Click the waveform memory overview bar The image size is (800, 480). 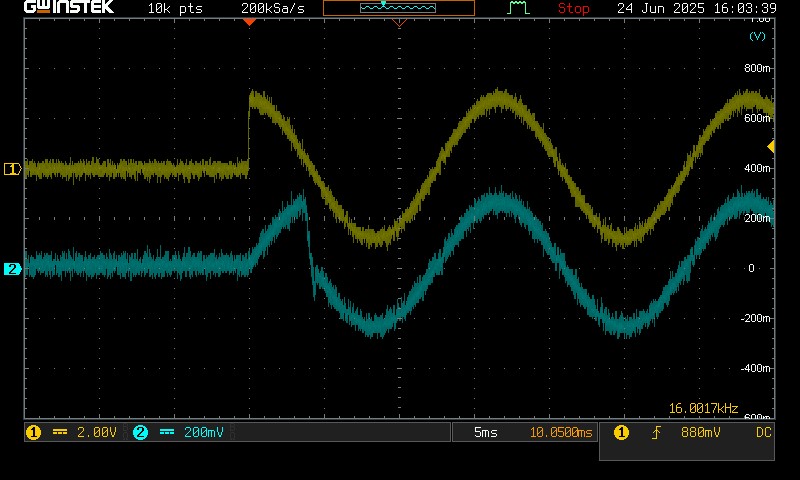(x=398, y=8)
